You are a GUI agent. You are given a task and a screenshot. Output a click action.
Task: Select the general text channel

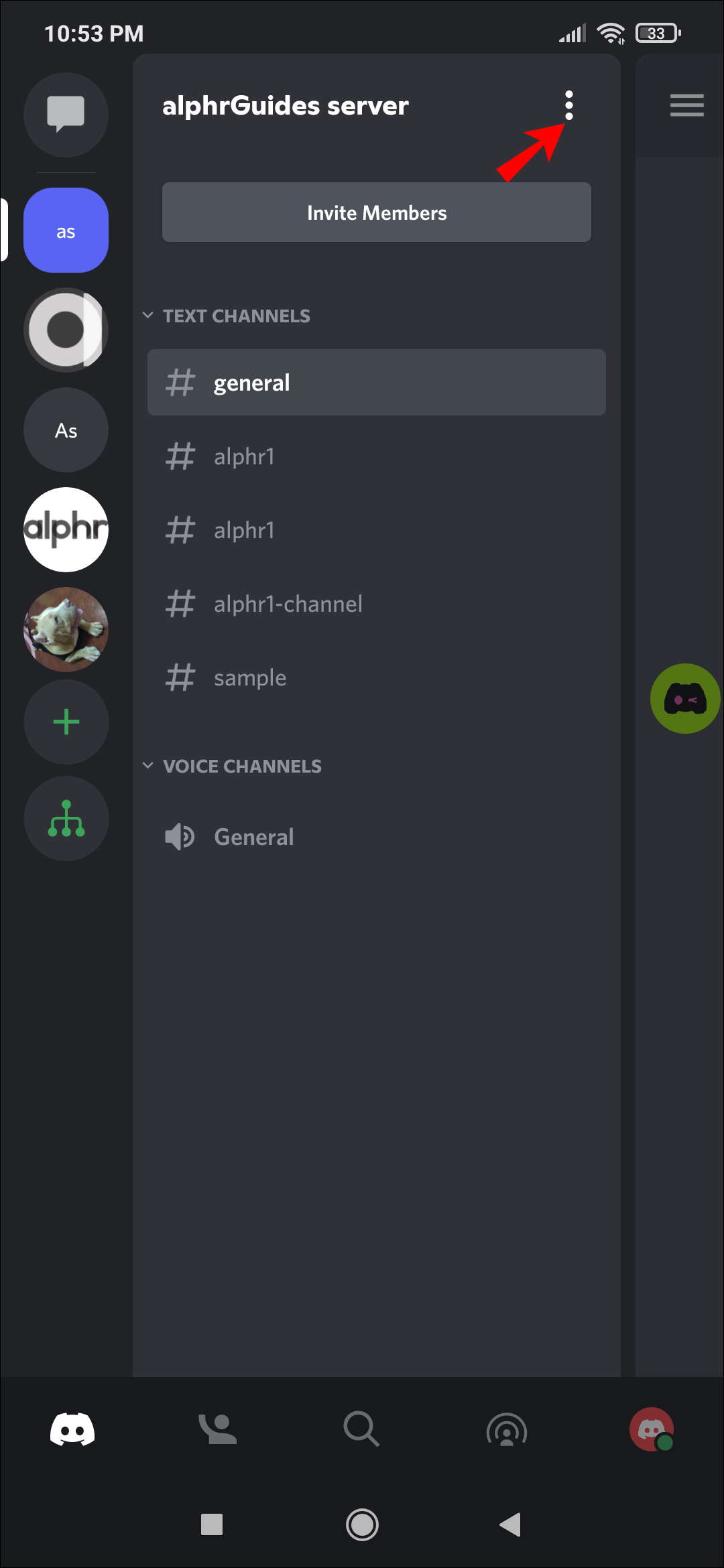[377, 383]
